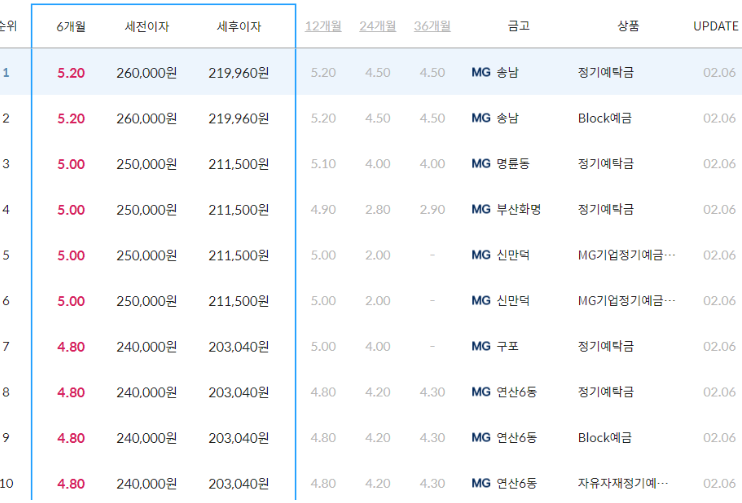This screenshot has height=503, width=742.
Task: Click 260,000원 in rank 1 row
Action: (x=147, y=73)
